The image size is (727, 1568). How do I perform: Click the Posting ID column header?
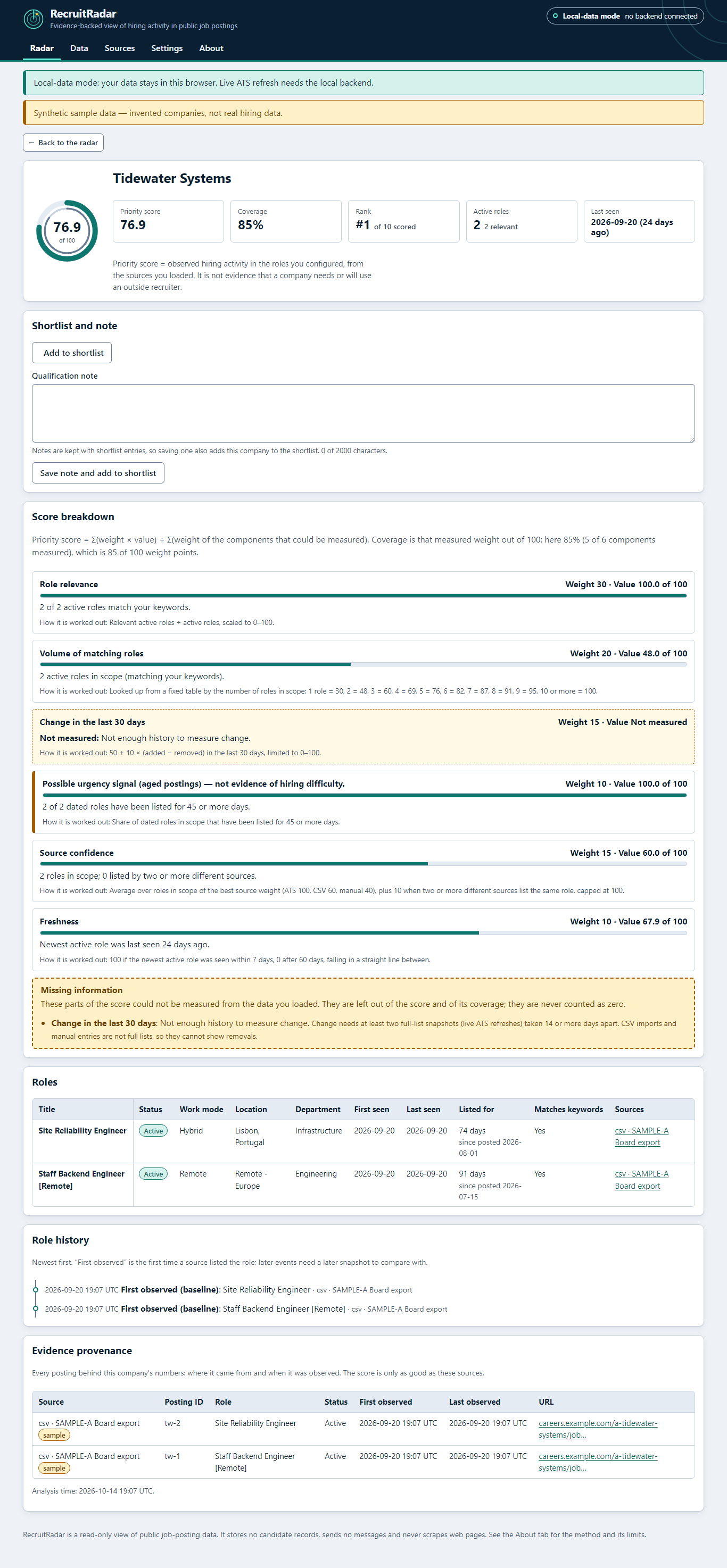click(184, 1402)
